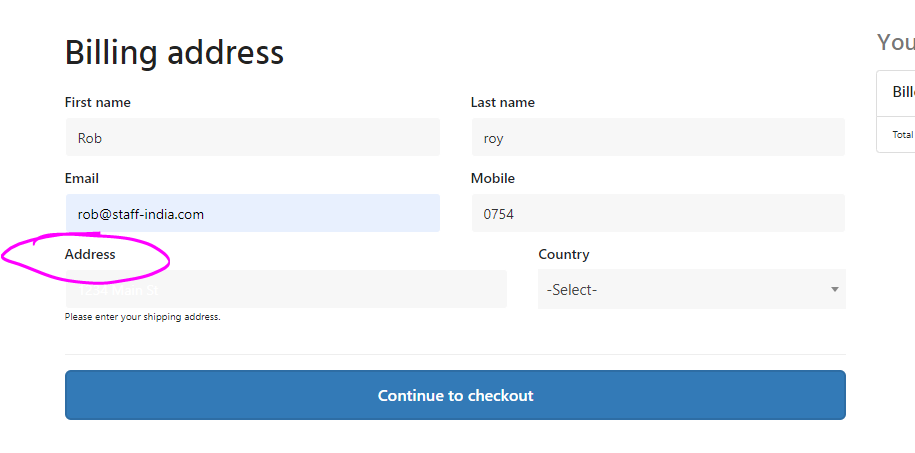Click the Total row in the cart

pyautogui.click(x=903, y=134)
